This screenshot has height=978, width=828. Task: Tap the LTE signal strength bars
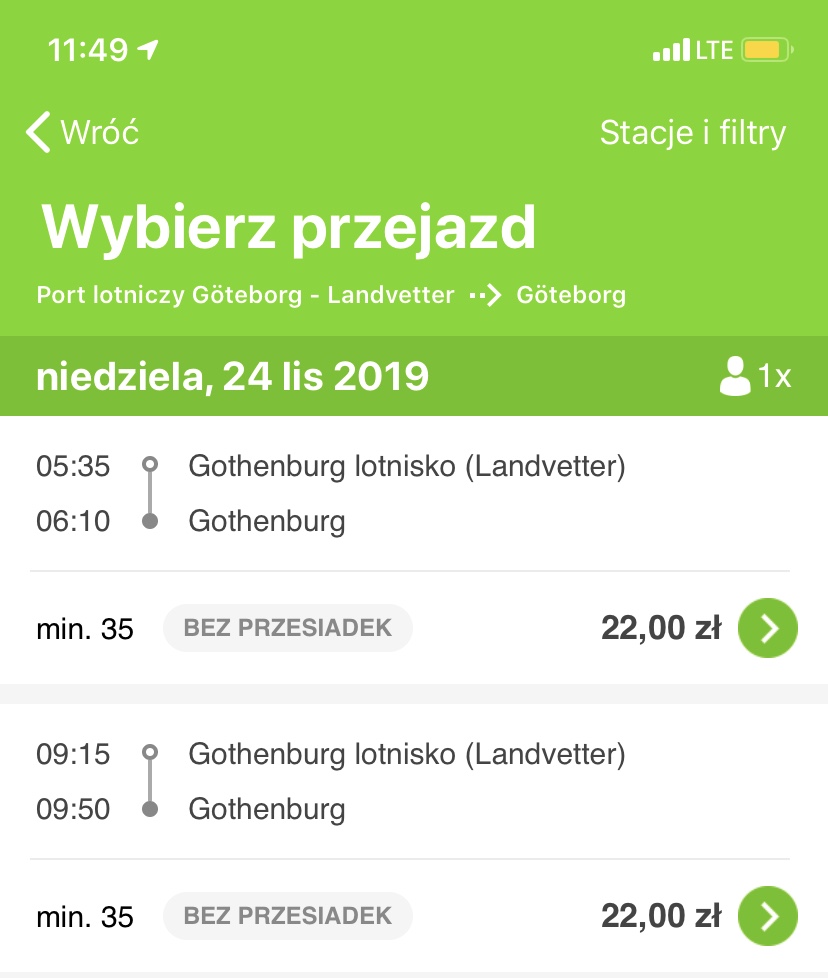pyautogui.click(x=671, y=50)
